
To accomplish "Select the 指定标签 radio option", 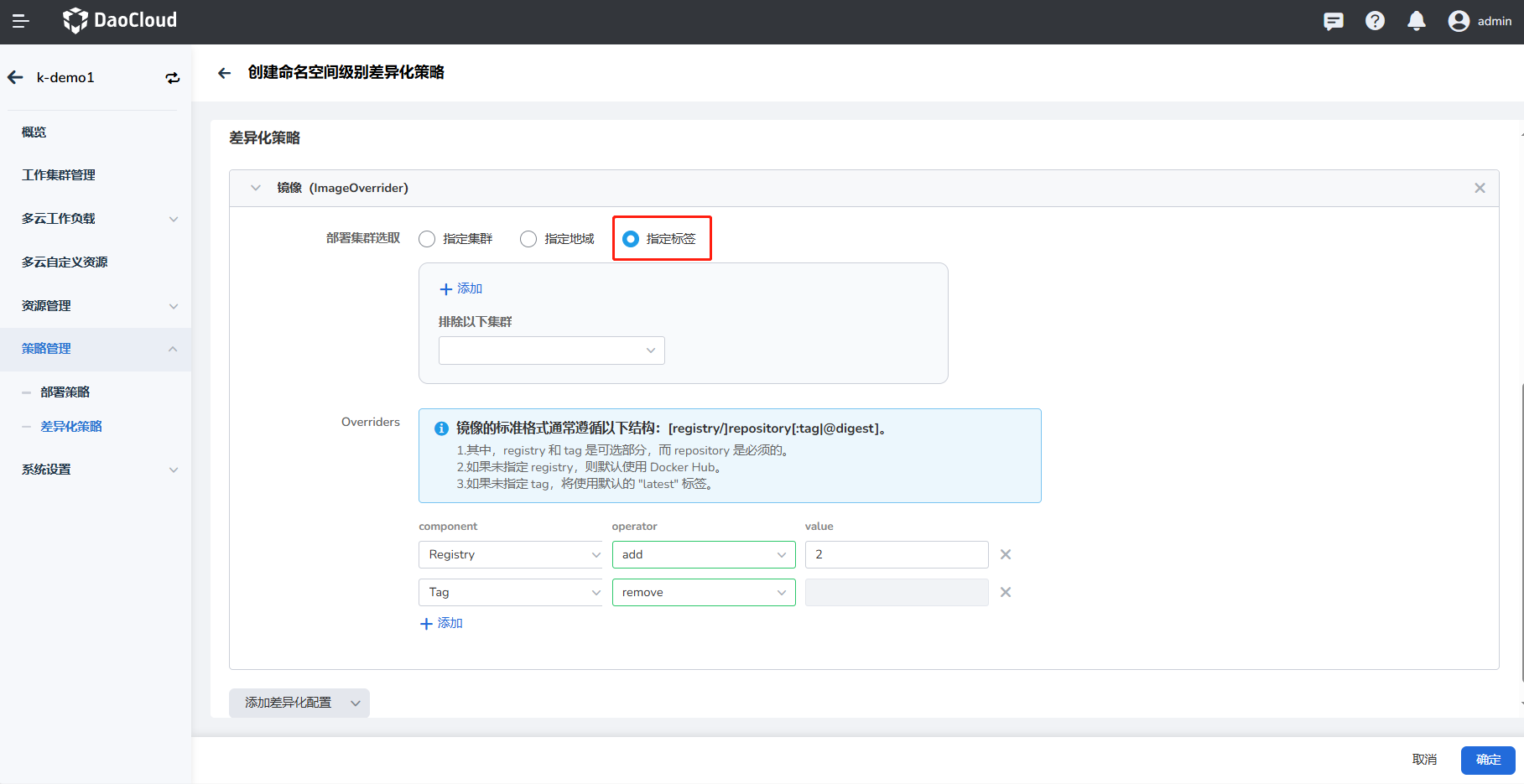I will [x=631, y=239].
